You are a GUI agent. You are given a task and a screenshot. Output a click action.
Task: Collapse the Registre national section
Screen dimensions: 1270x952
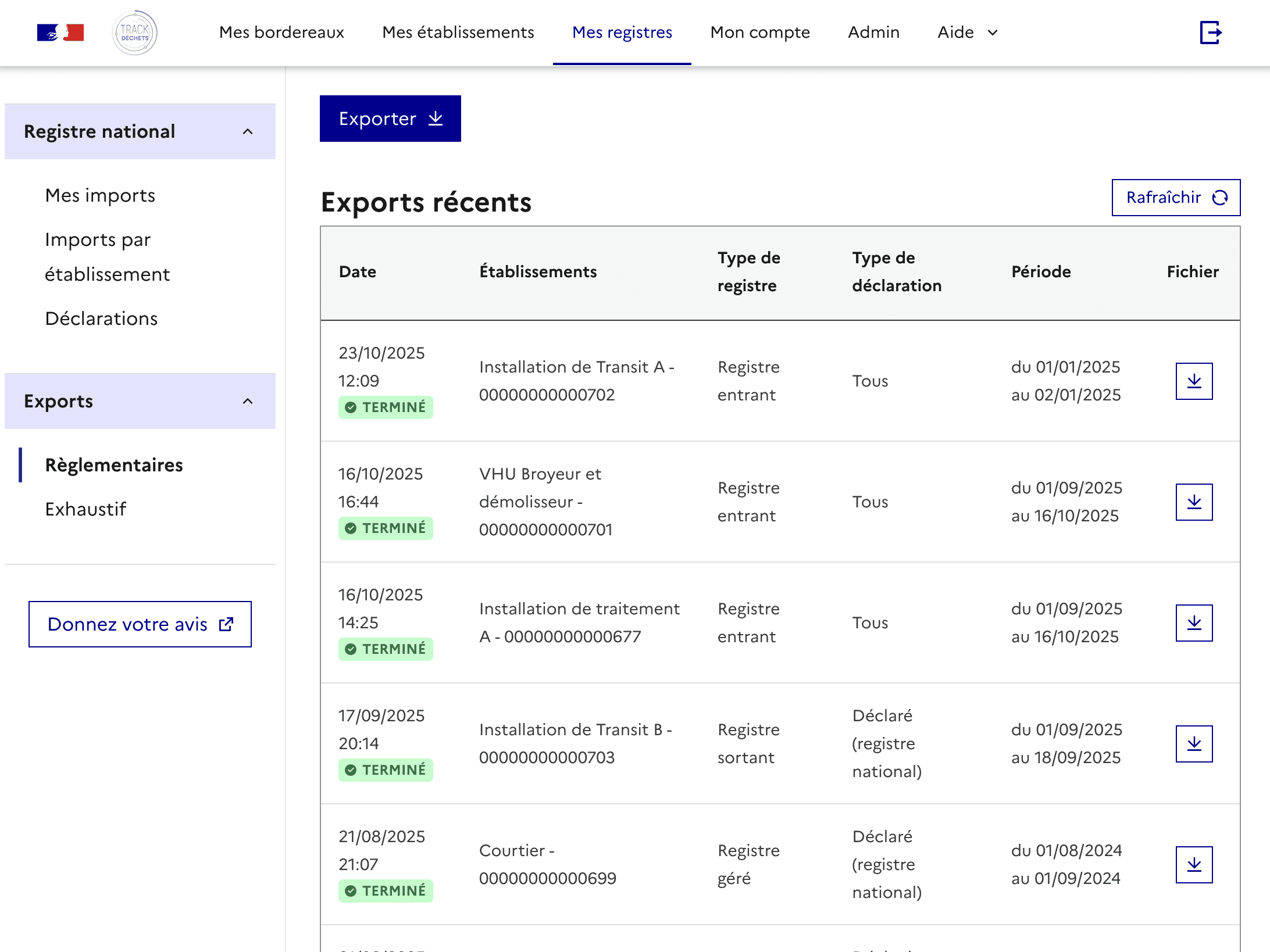coord(249,132)
